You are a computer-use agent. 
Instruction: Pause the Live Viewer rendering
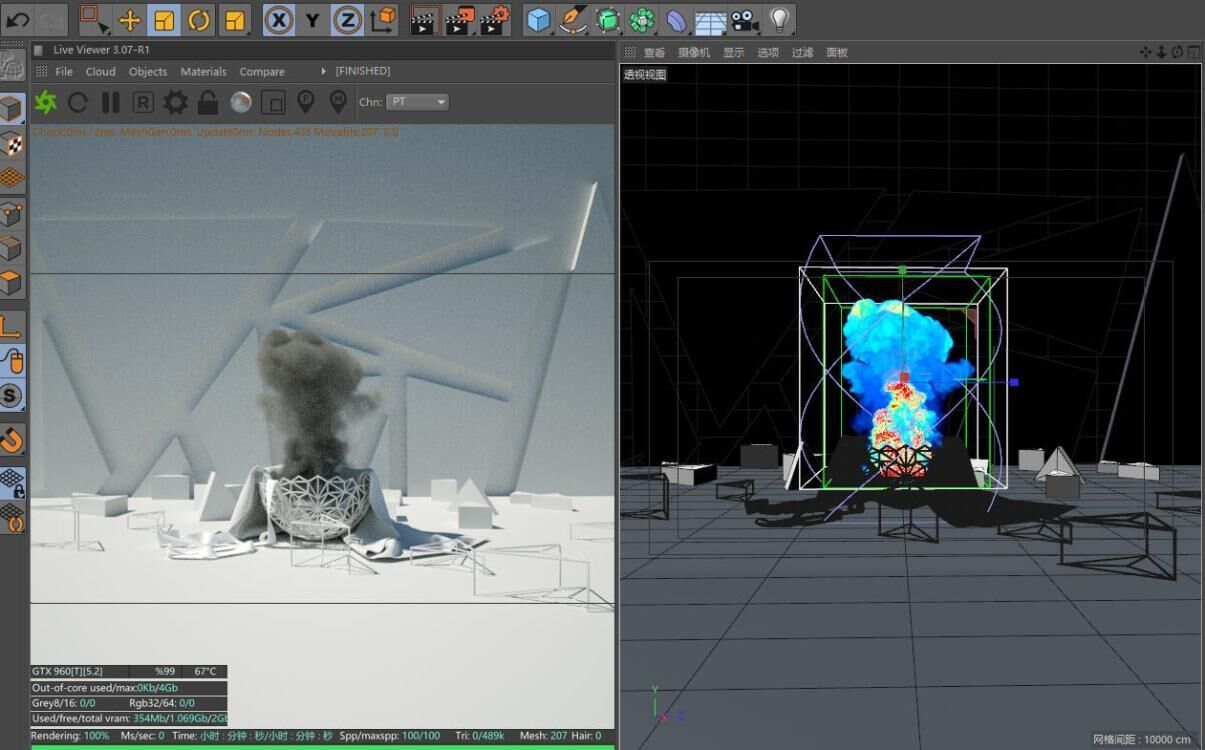click(x=111, y=102)
